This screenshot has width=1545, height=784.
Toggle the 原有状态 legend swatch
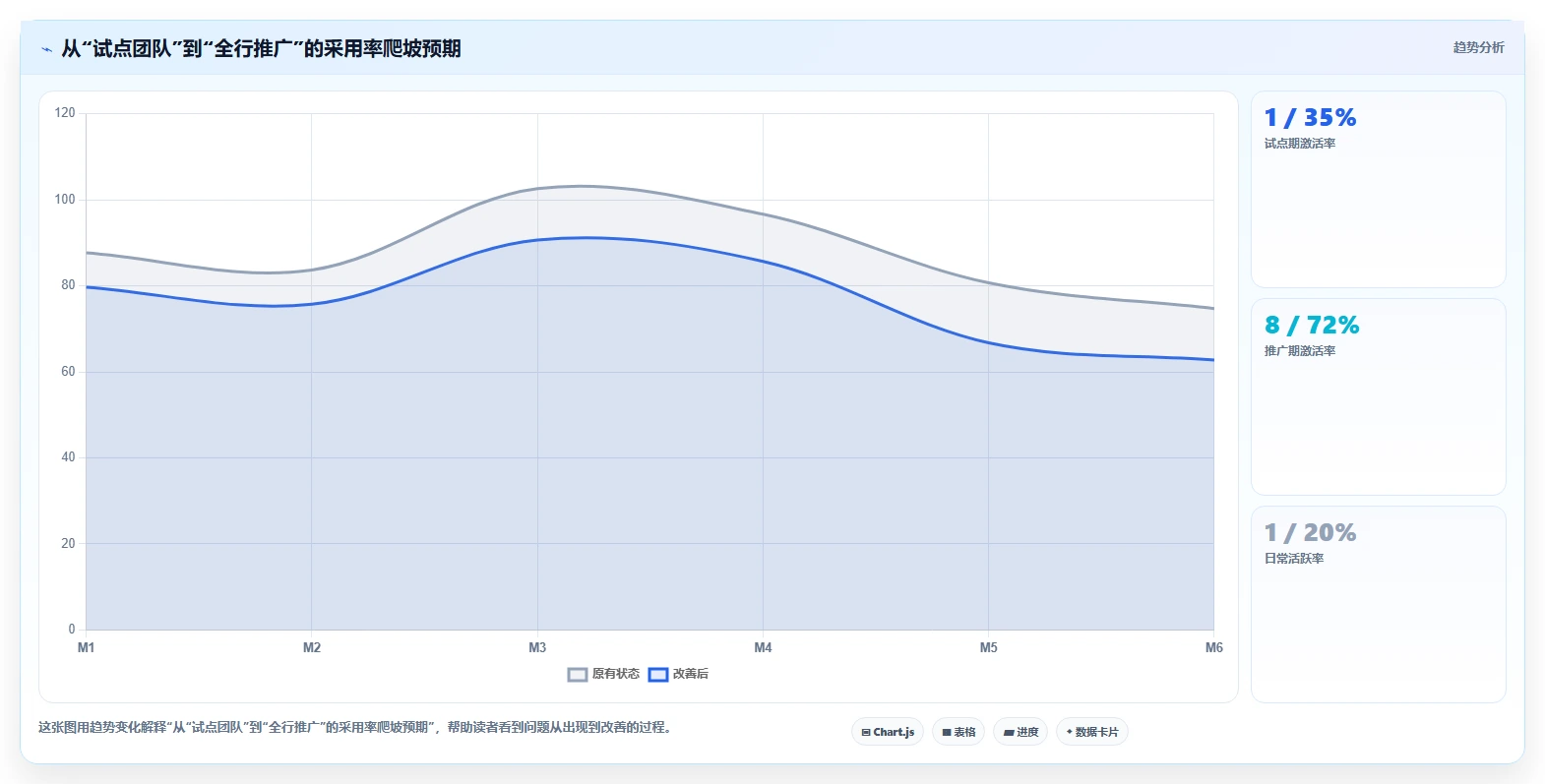pos(578,675)
